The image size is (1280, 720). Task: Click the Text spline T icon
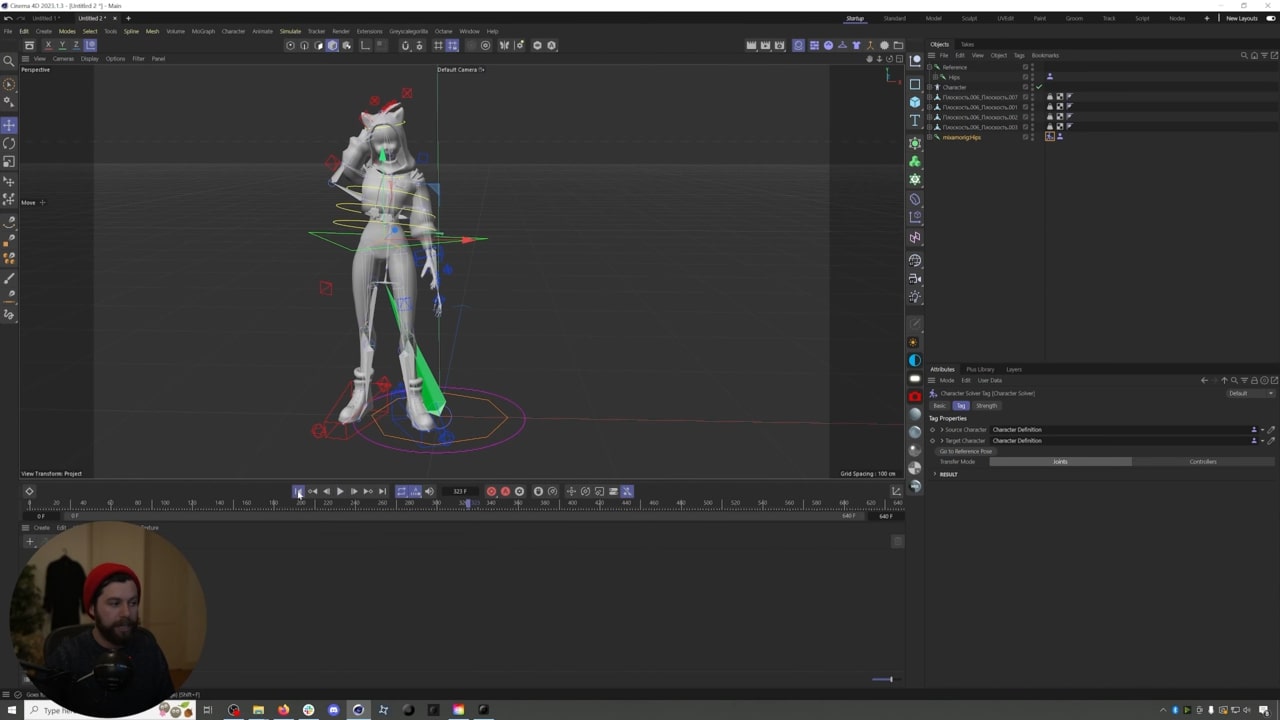pyautogui.click(x=915, y=120)
